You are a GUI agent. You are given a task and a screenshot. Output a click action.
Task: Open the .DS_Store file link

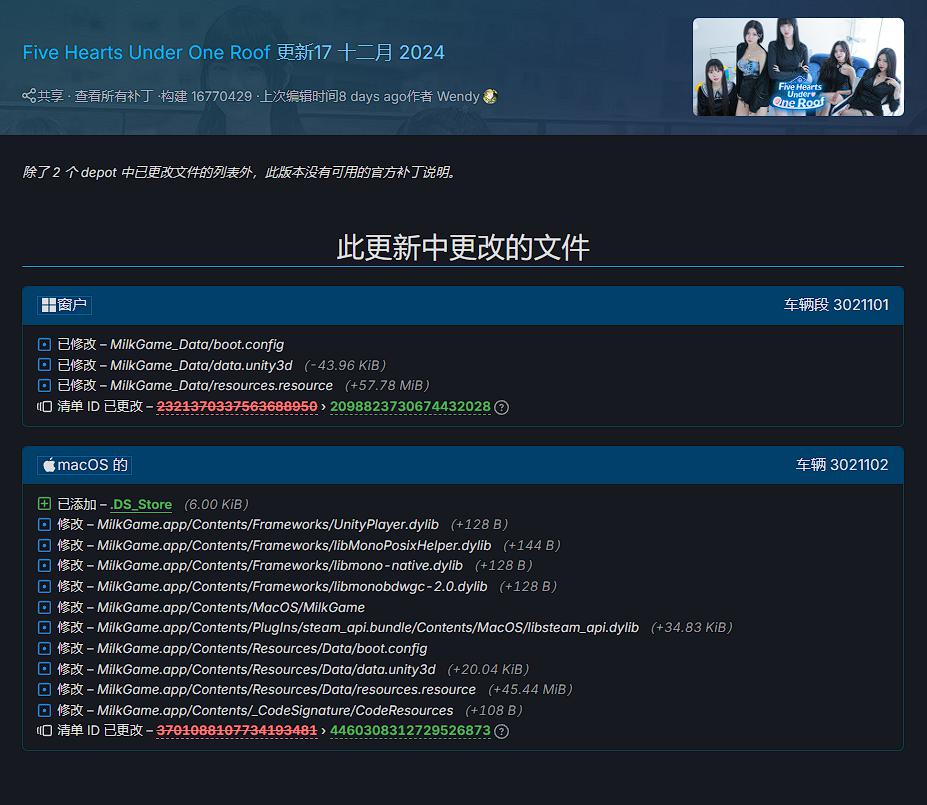pos(141,504)
